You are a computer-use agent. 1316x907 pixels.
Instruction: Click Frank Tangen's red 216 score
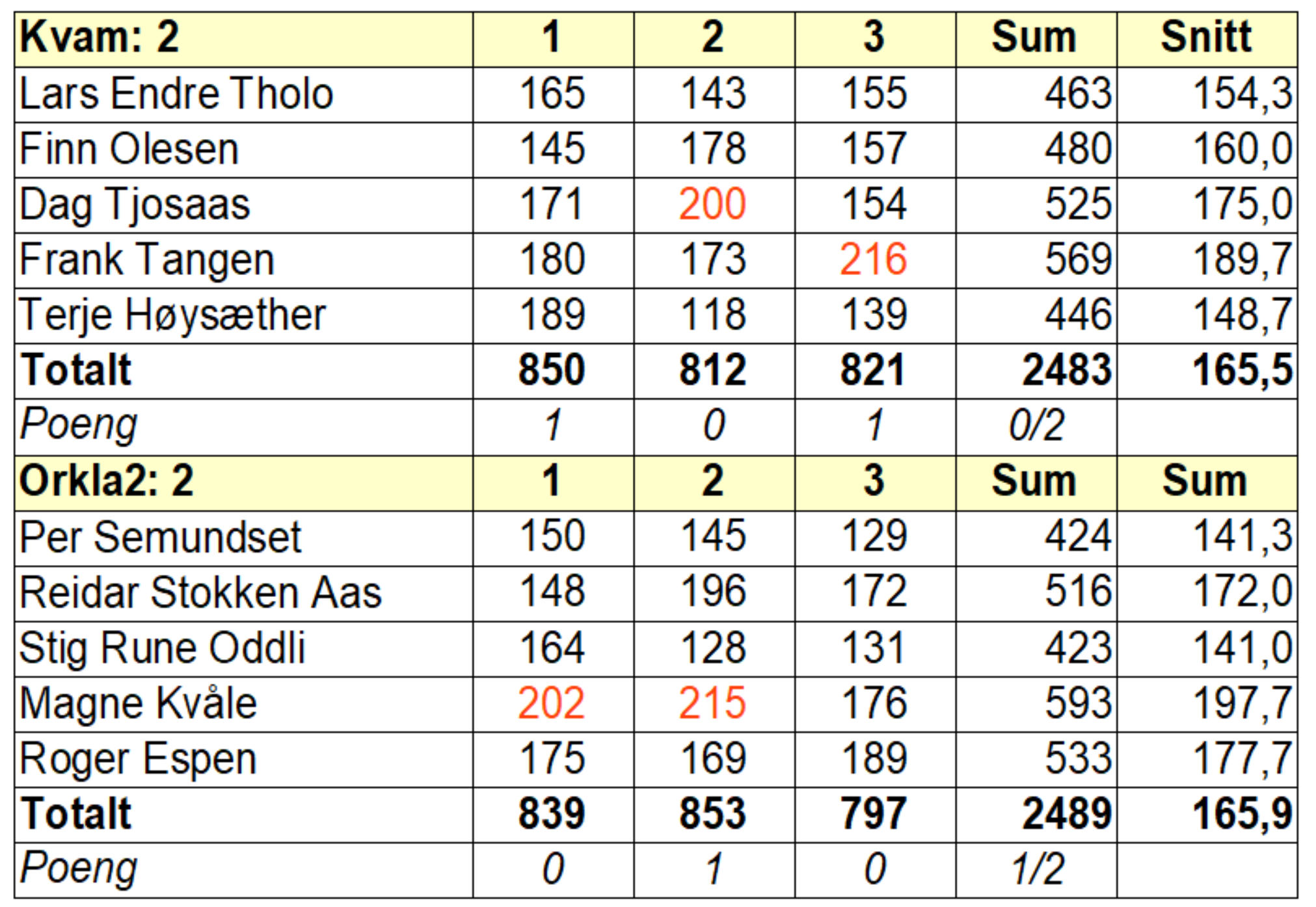click(873, 260)
